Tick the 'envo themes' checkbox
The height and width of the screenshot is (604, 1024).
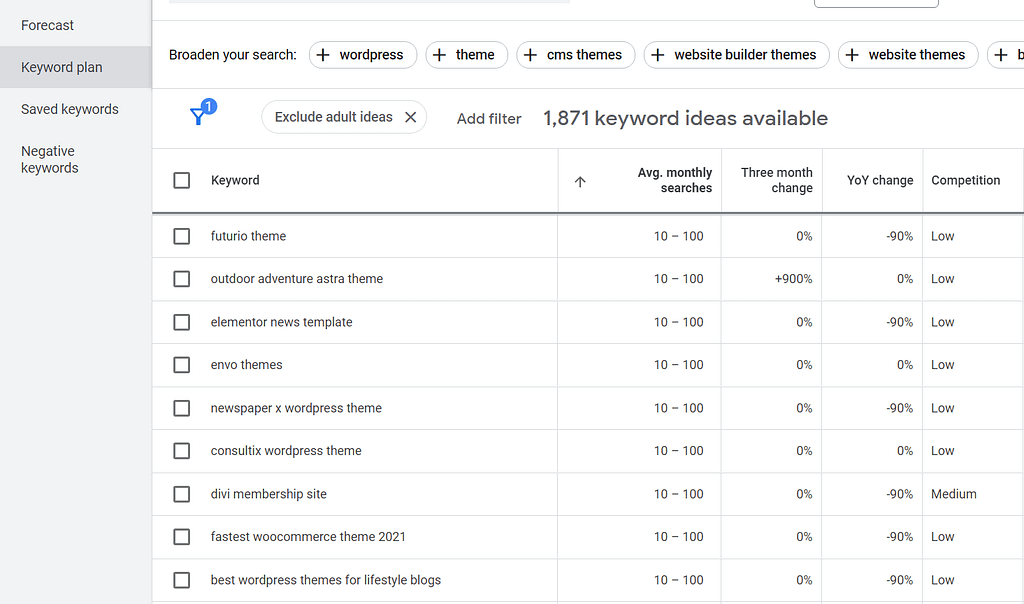tap(182, 365)
